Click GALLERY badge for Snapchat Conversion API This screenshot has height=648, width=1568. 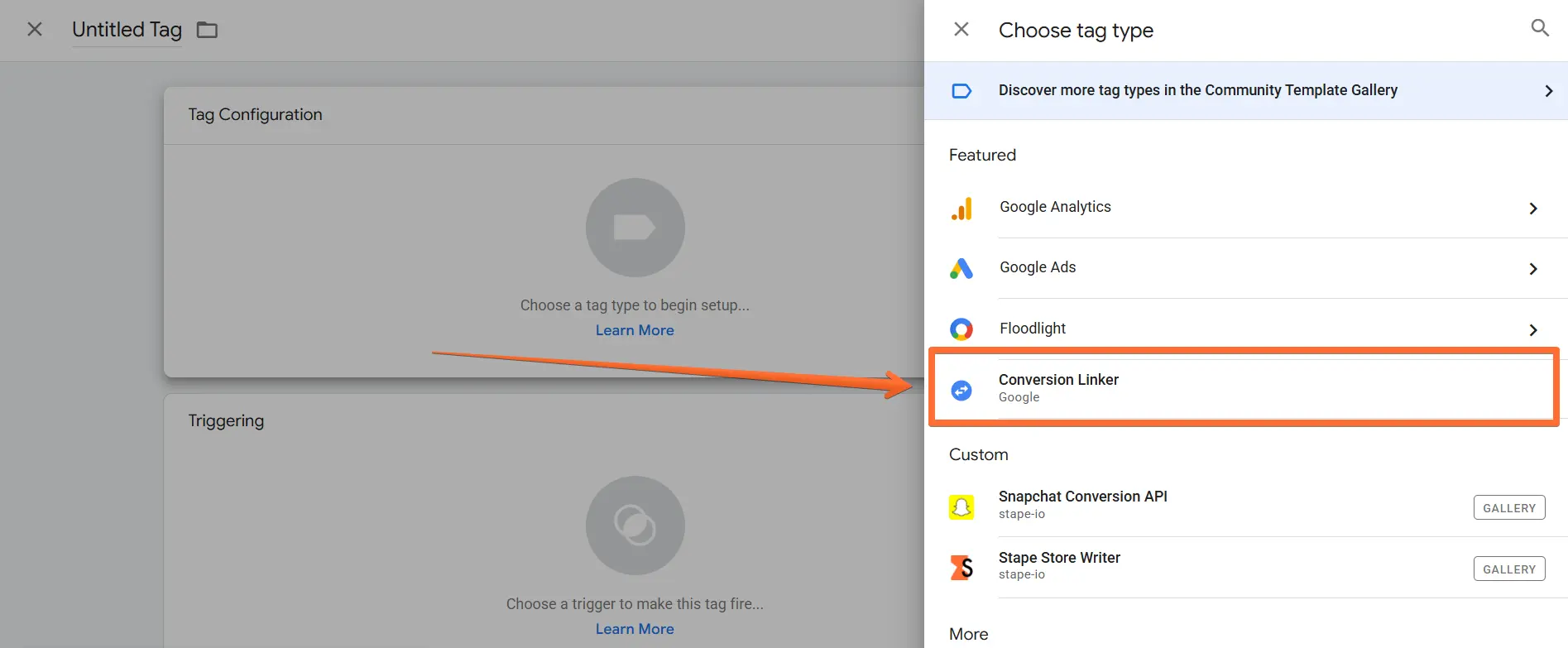(1509, 508)
